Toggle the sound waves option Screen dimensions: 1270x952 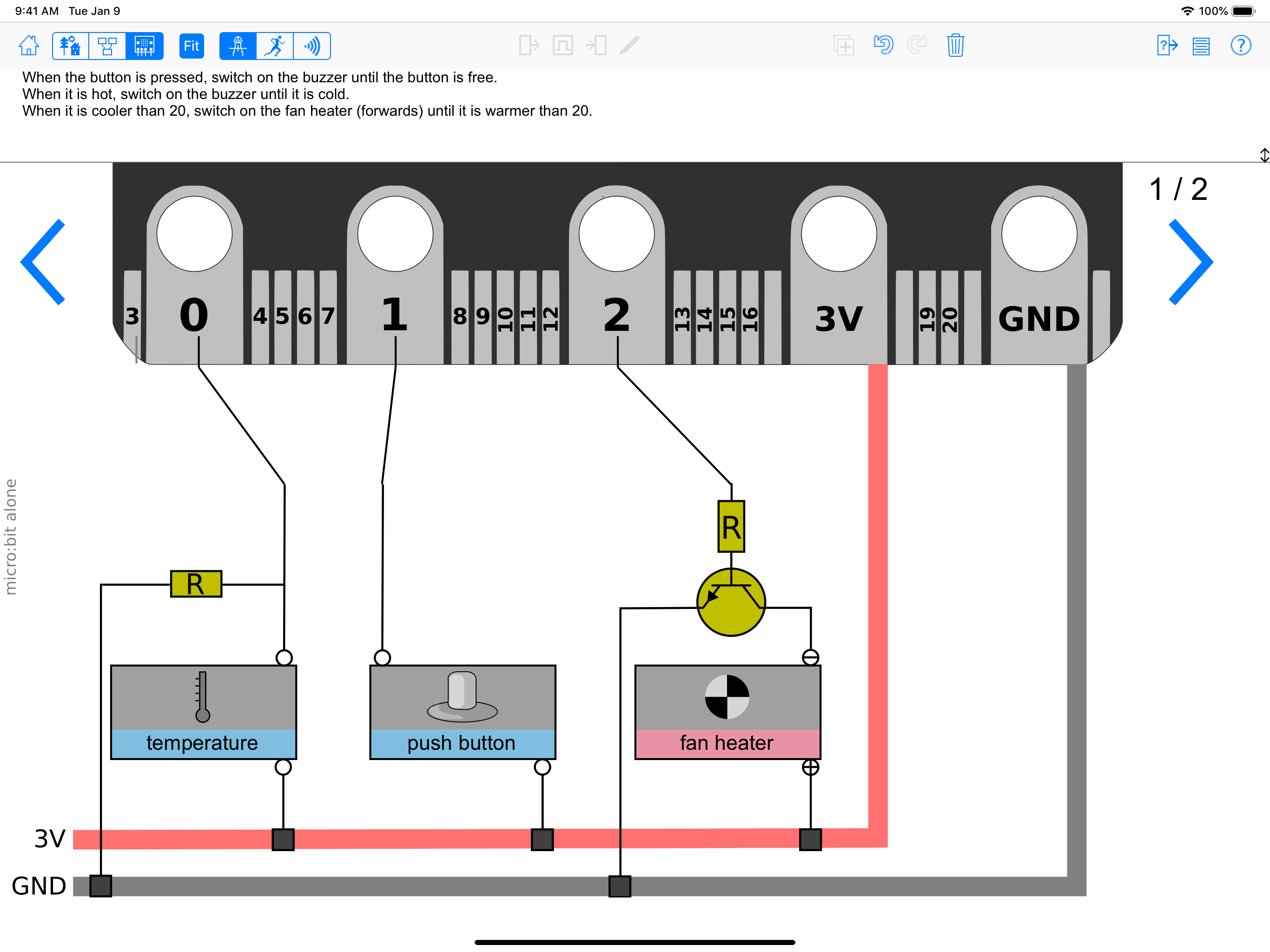312,46
